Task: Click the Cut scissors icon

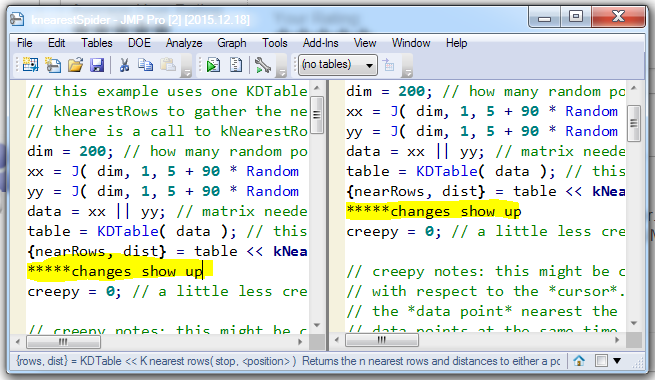Action: (x=124, y=65)
